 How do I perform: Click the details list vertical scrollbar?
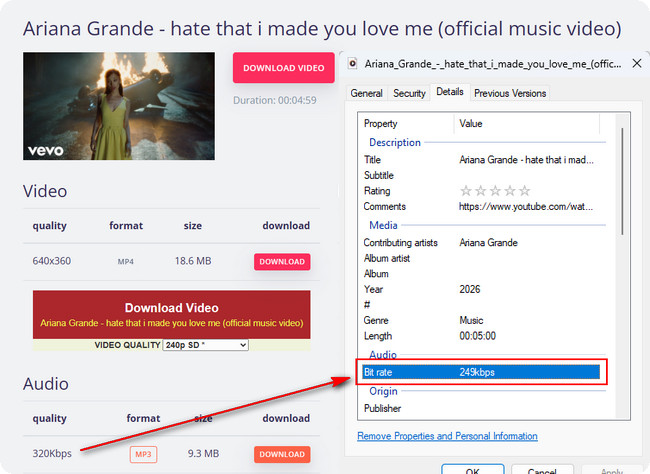(x=622, y=181)
